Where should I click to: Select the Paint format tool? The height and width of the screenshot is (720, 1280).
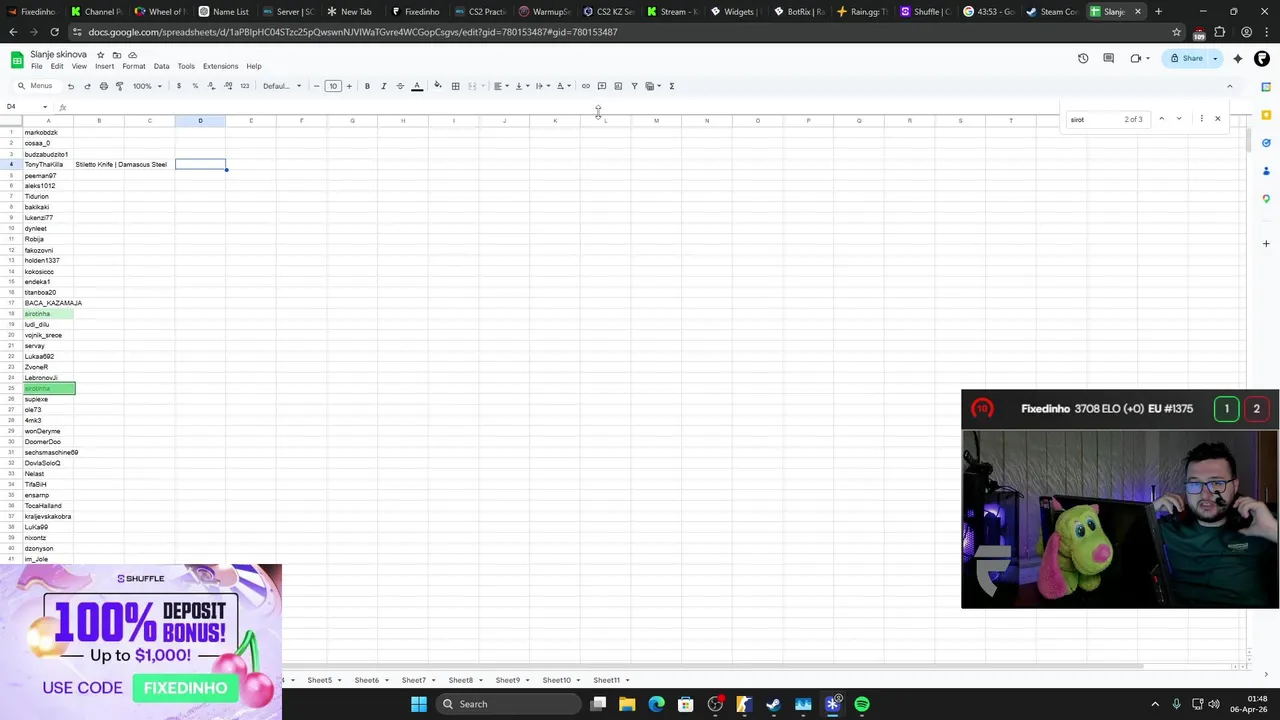point(119,86)
